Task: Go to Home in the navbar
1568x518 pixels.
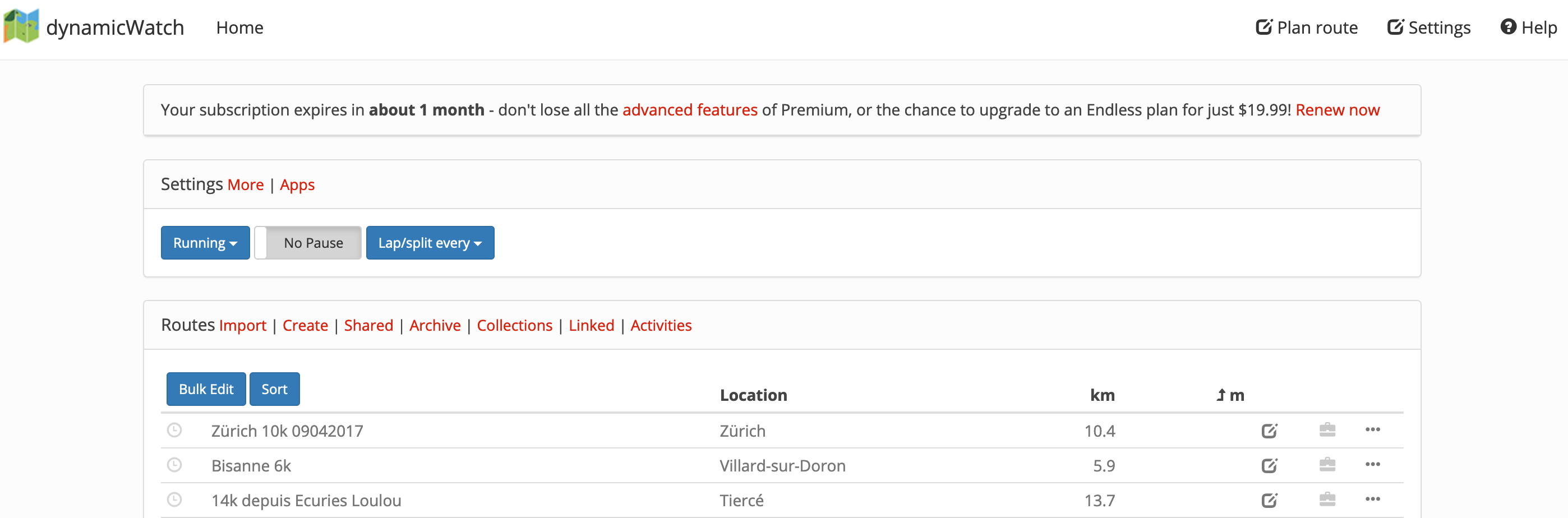Action: click(x=239, y=27)
